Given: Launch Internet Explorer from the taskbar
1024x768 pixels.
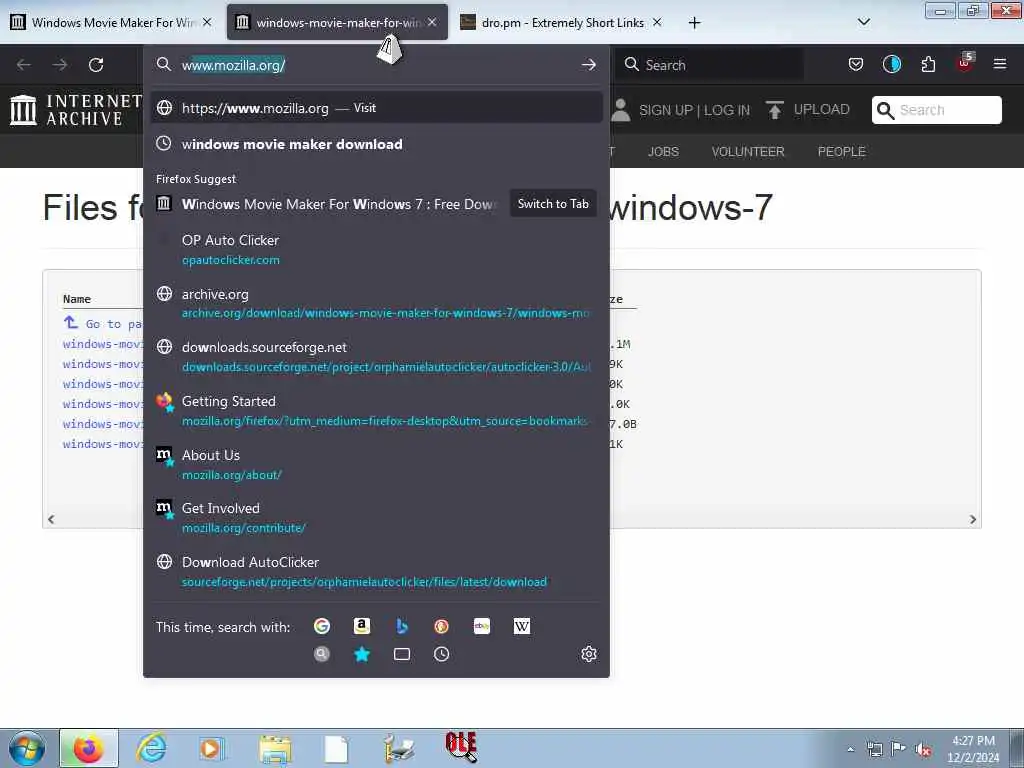Looking at the screenshot, I should click(x=151, y=748).
